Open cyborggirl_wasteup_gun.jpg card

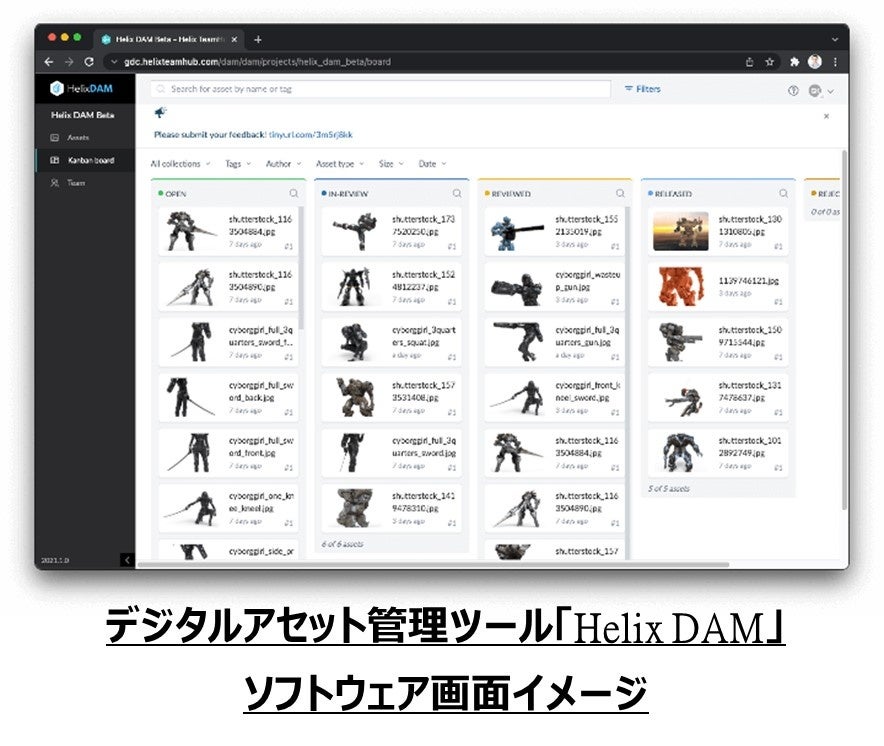click(x=555, y=286)
